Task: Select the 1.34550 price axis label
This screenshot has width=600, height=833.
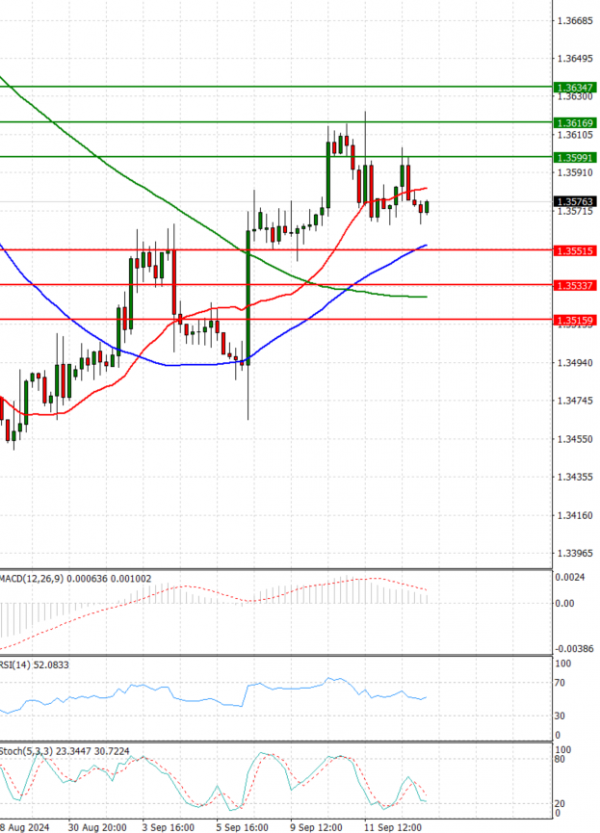Action: coord(574,439)
